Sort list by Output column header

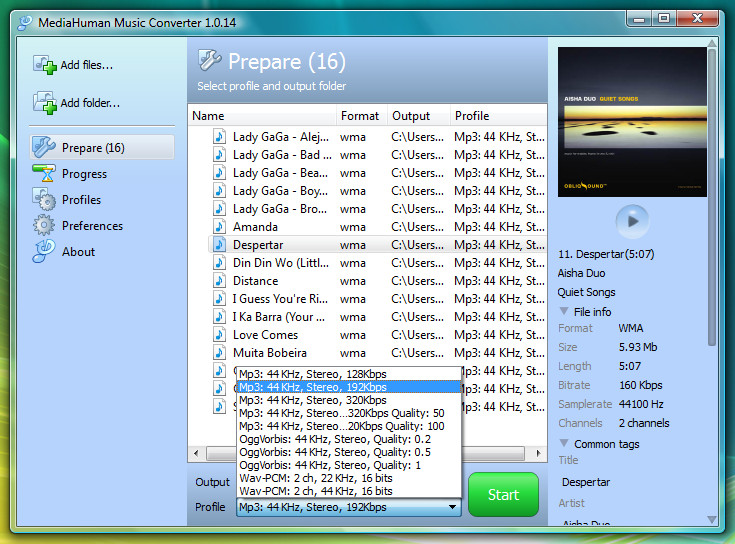tap(418, 116)
